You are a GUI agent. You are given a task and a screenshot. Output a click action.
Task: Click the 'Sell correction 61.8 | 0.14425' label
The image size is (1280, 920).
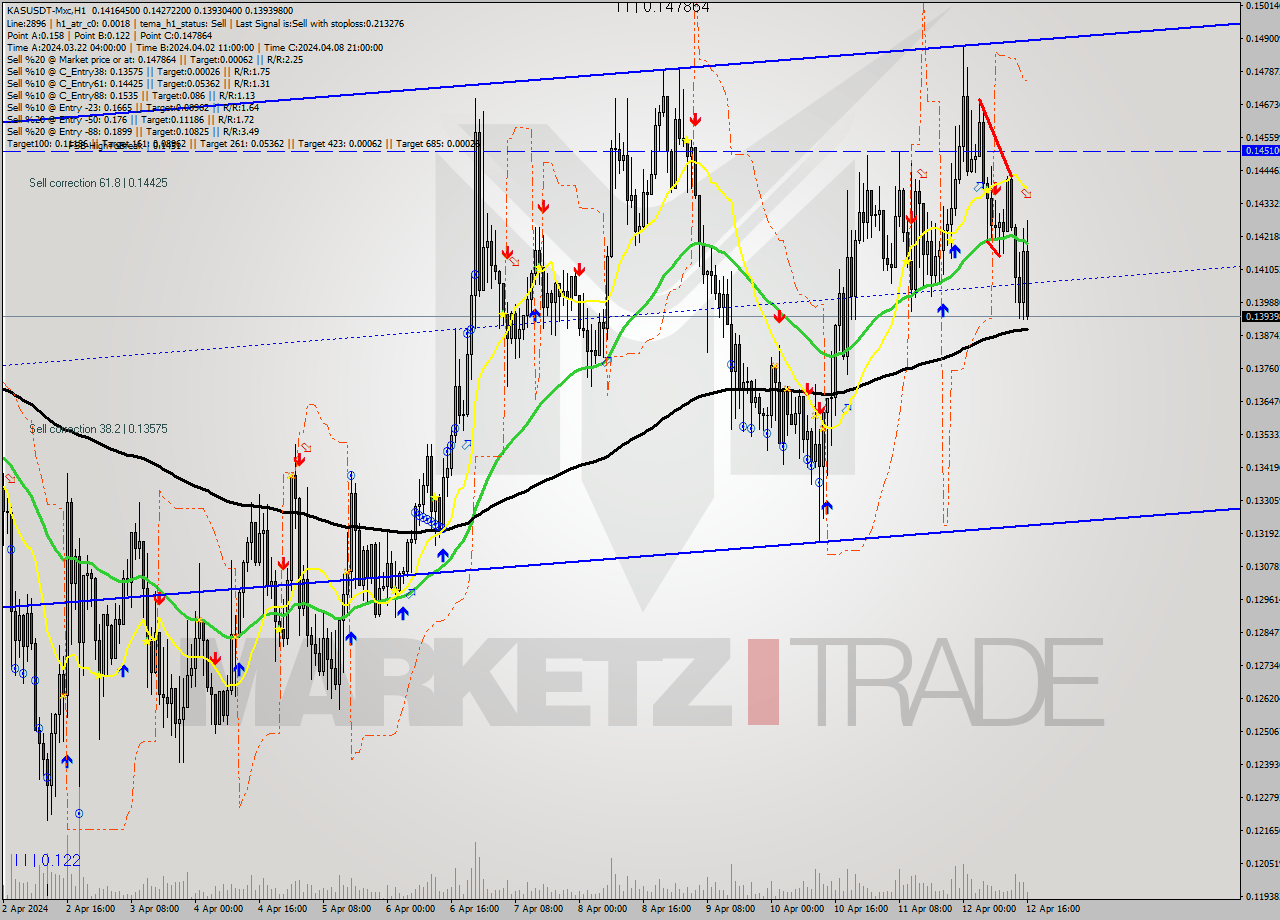coord(98,183)
